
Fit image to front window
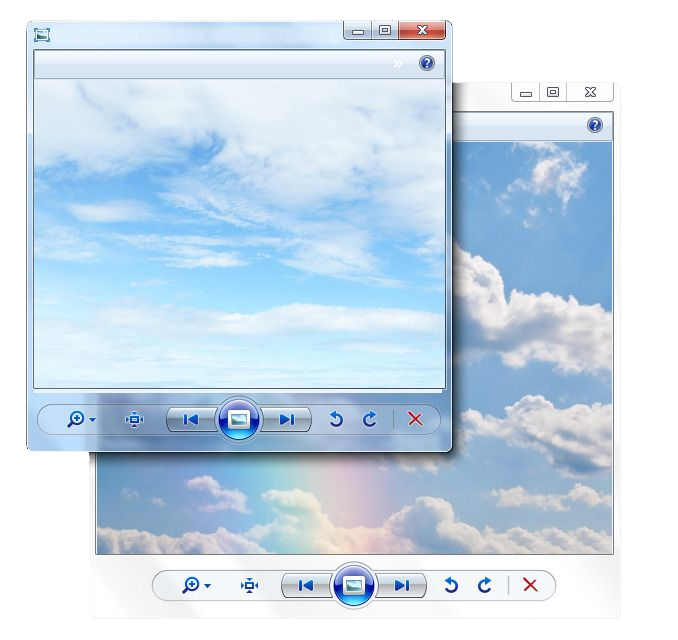tap(134, 419)
